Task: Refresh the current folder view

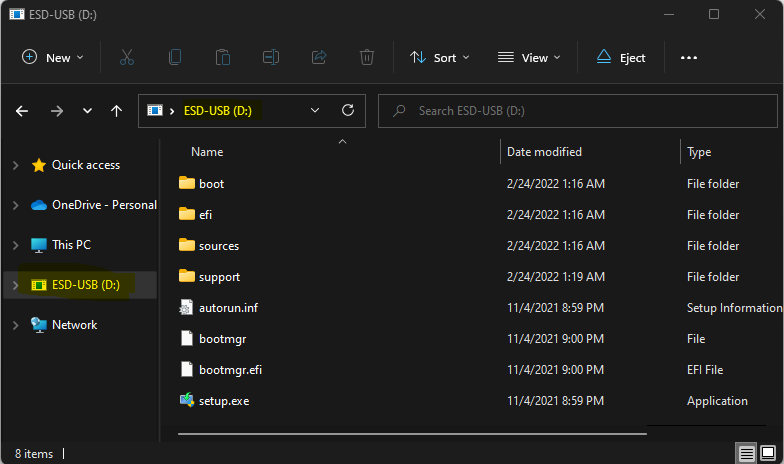Action: 348,110
